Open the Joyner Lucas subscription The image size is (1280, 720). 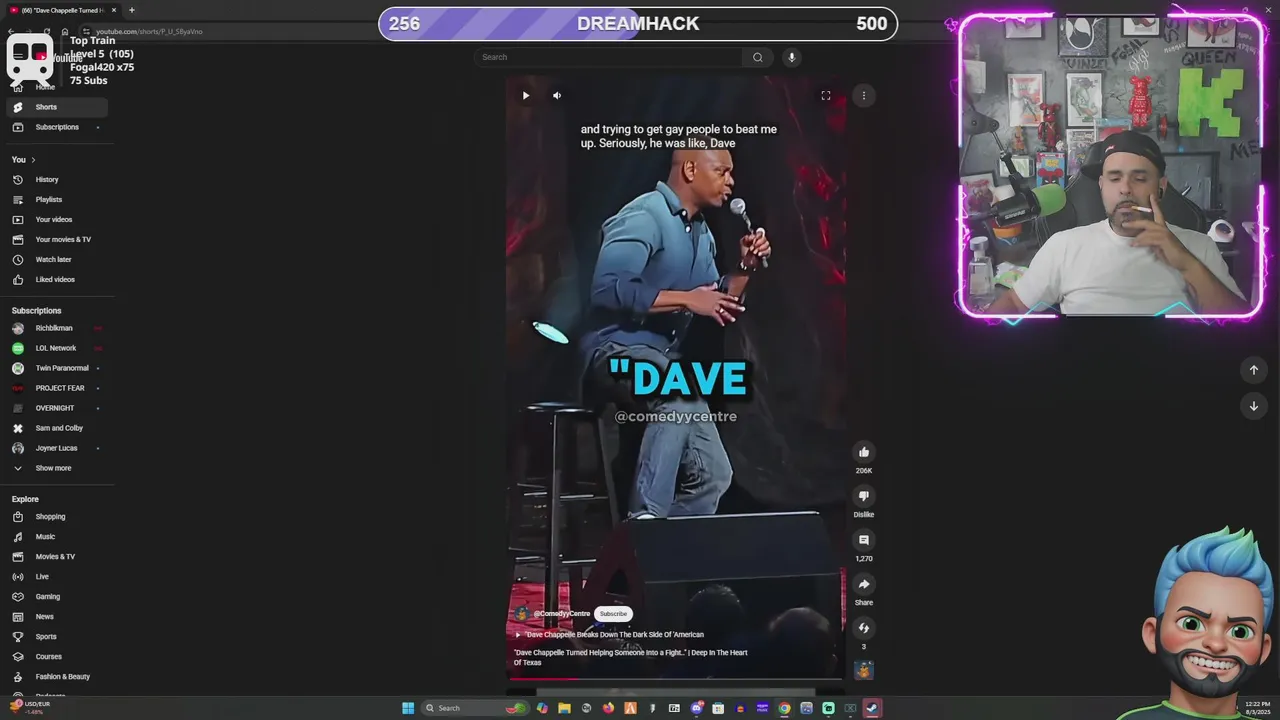click(x=56, y=448)
